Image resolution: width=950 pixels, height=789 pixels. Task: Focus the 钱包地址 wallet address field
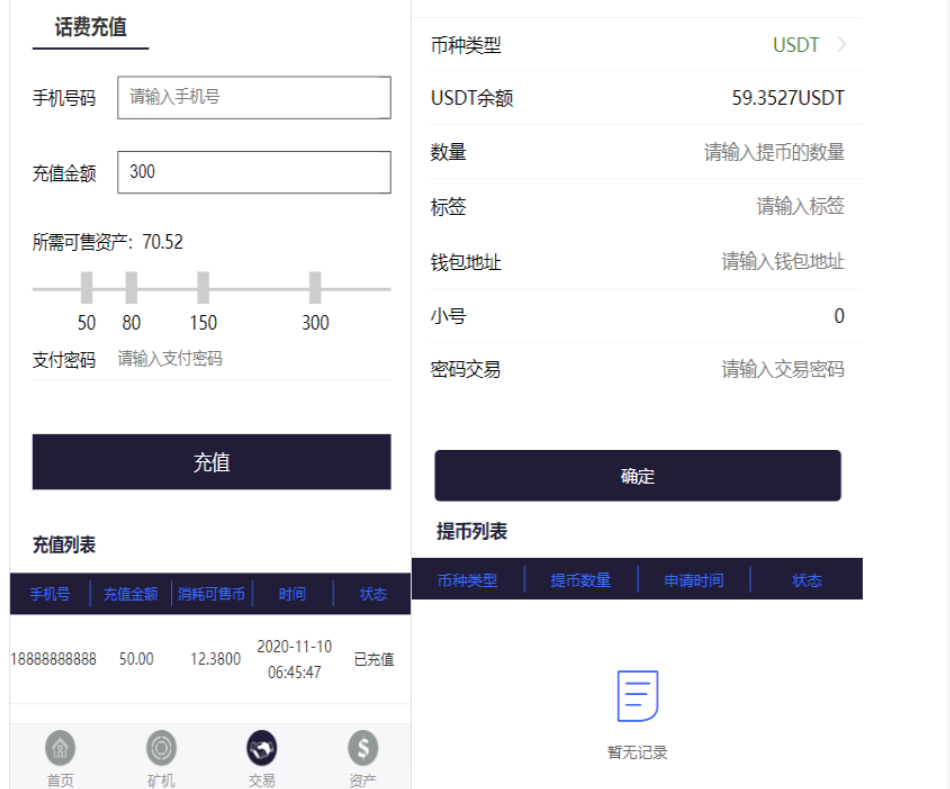point(782,261)
